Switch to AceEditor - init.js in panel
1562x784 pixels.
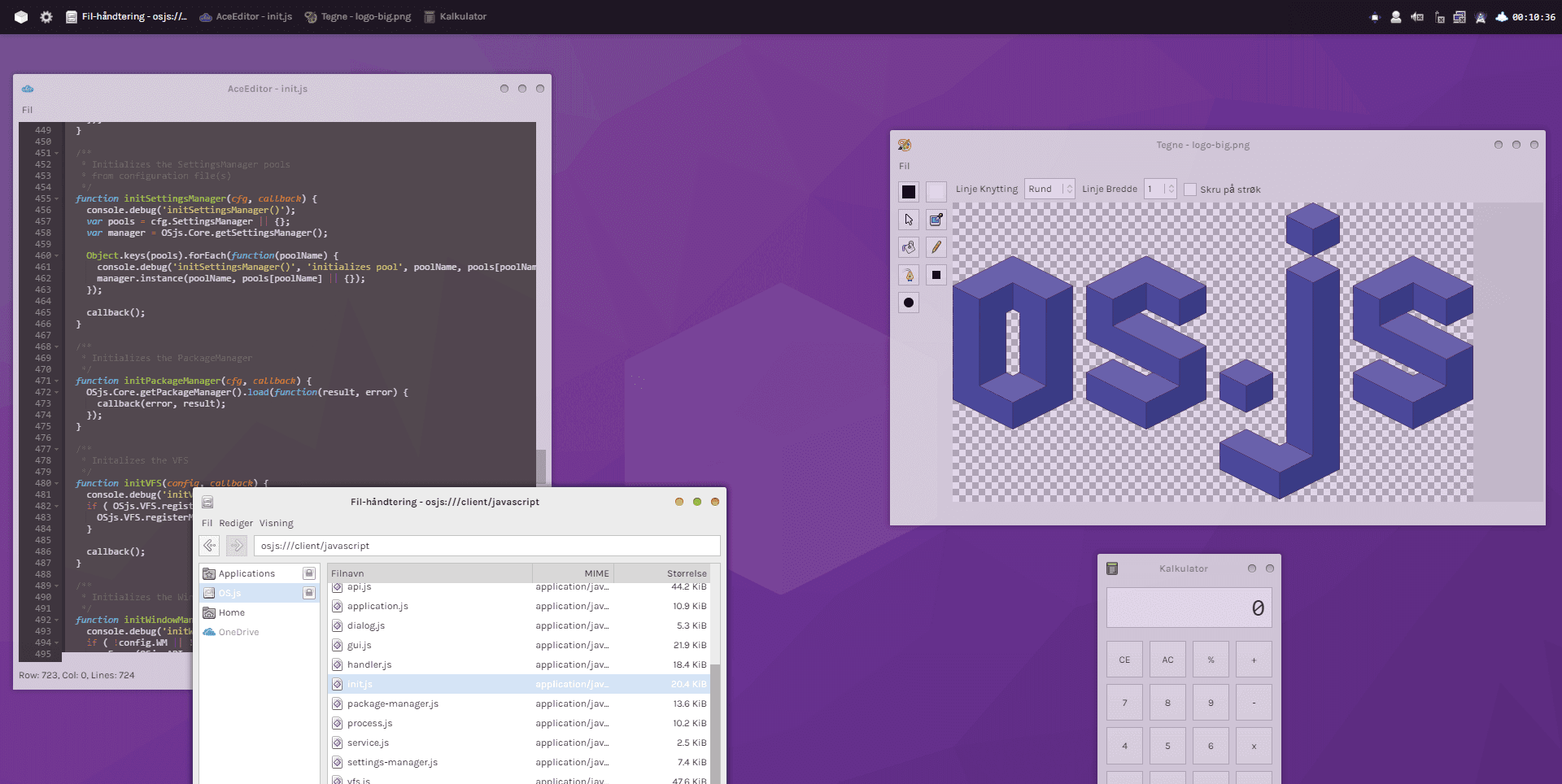(x=246, y=16)
